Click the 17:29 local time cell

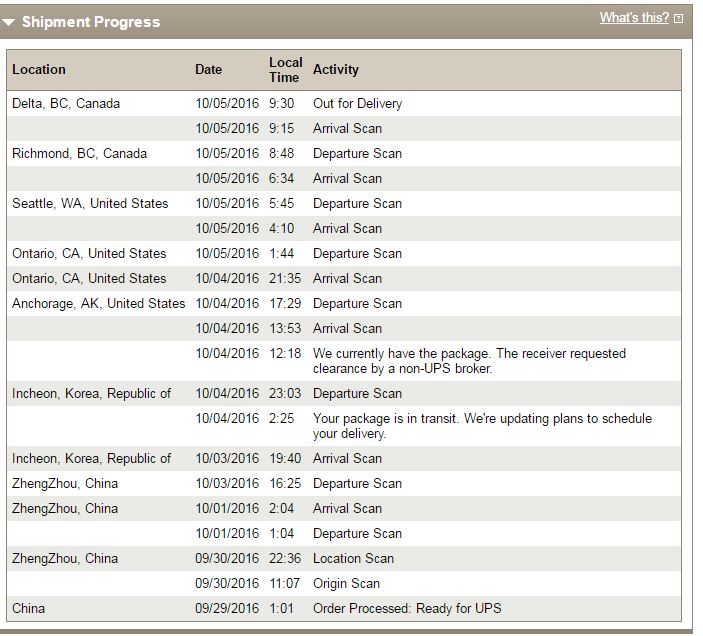pyautogui.click(x=285, y=304)
